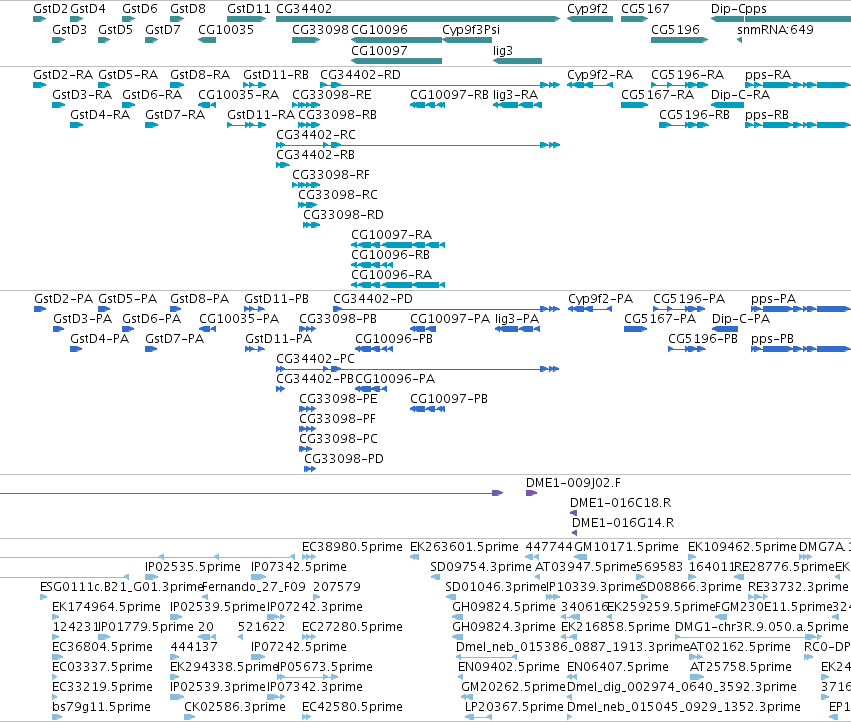This screenshot has height=722, width=851.
Task: Click EST Fernando_27_F09
Action: coord(253,587)
